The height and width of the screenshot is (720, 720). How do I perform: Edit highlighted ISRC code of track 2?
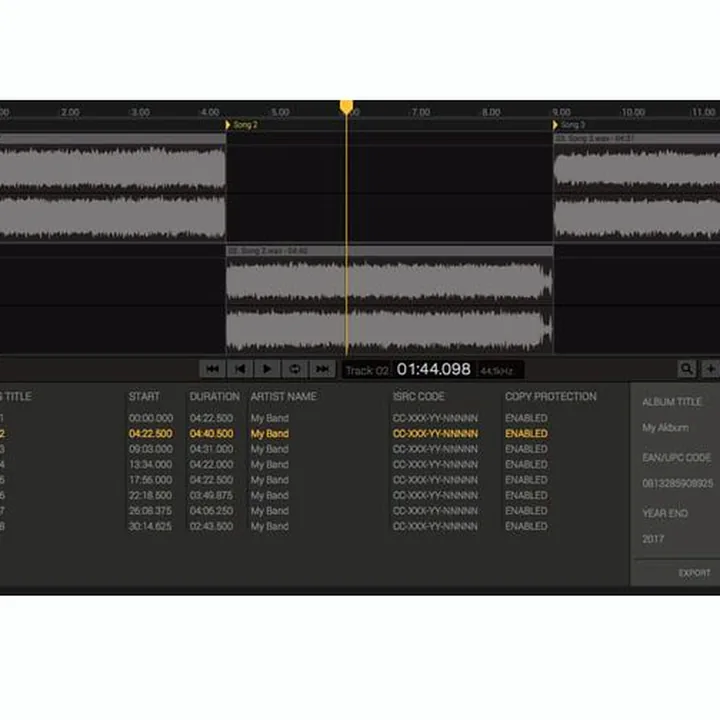tap(435, 433)
